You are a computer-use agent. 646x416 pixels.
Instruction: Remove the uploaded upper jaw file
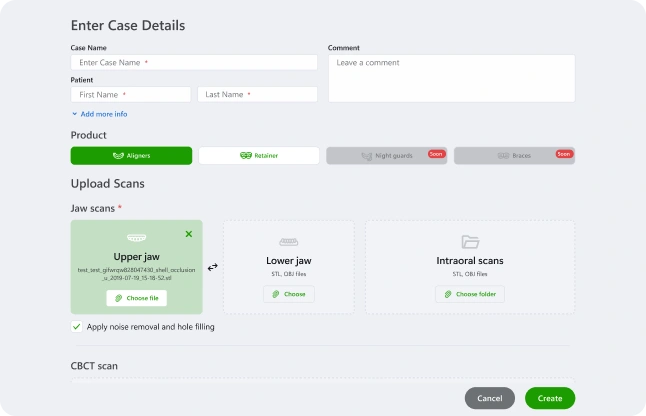tap(189, 234)
